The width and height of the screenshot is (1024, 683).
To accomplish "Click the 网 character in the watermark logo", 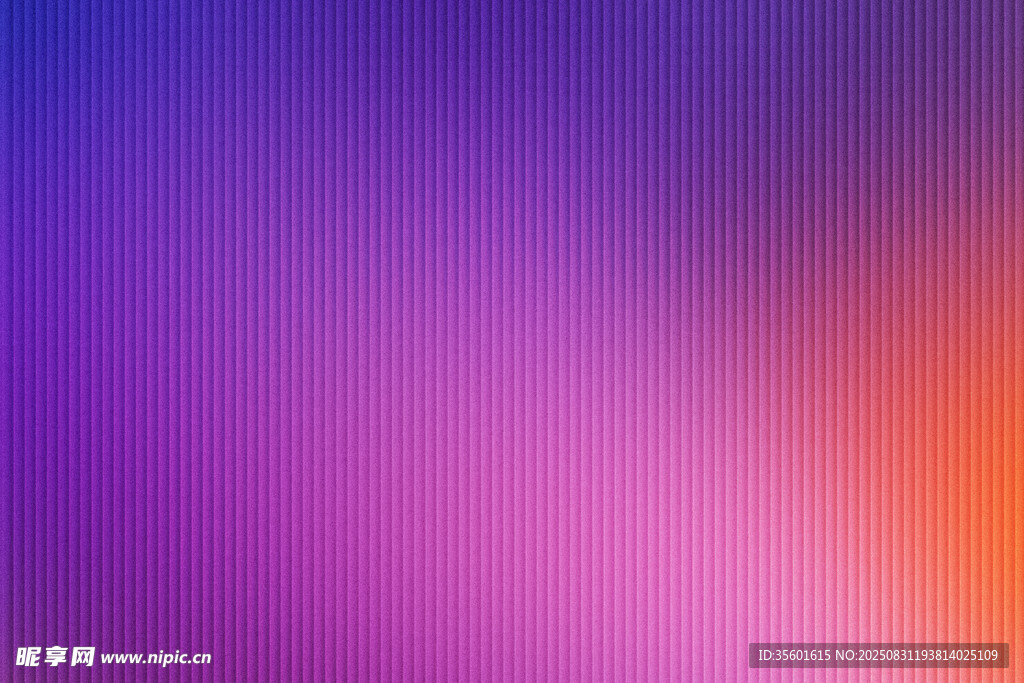I will [x=83, y=656].
